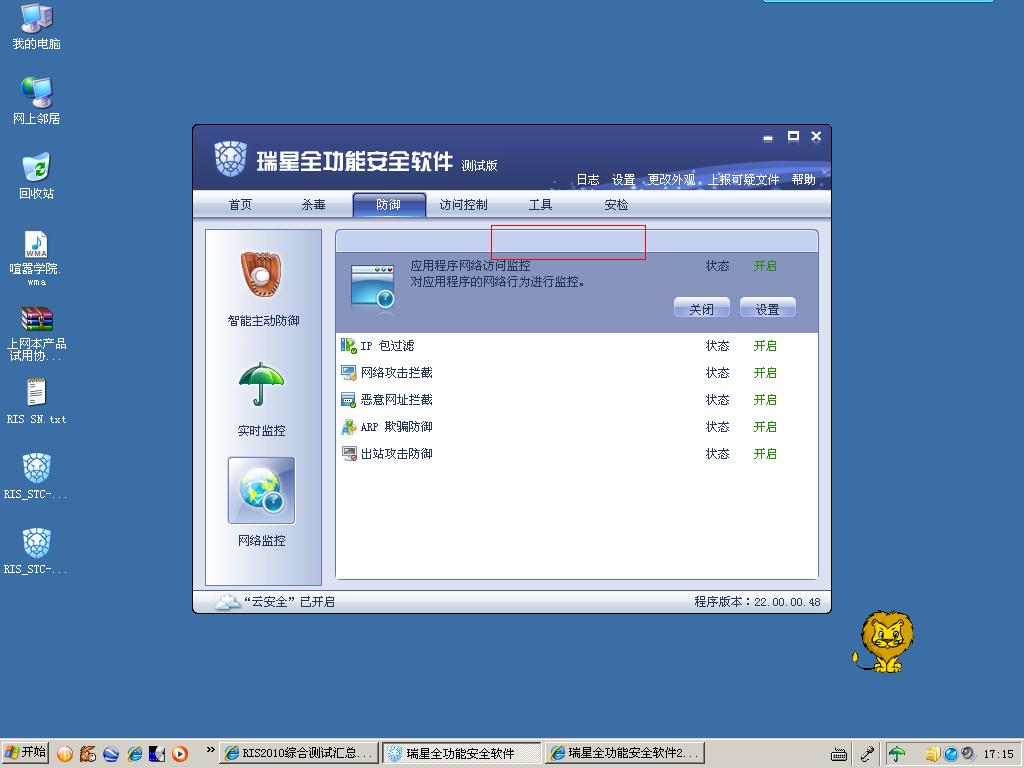Click the 关闭 button for application monitoring
Screen dimensions: 1024x768
[701, 308]
